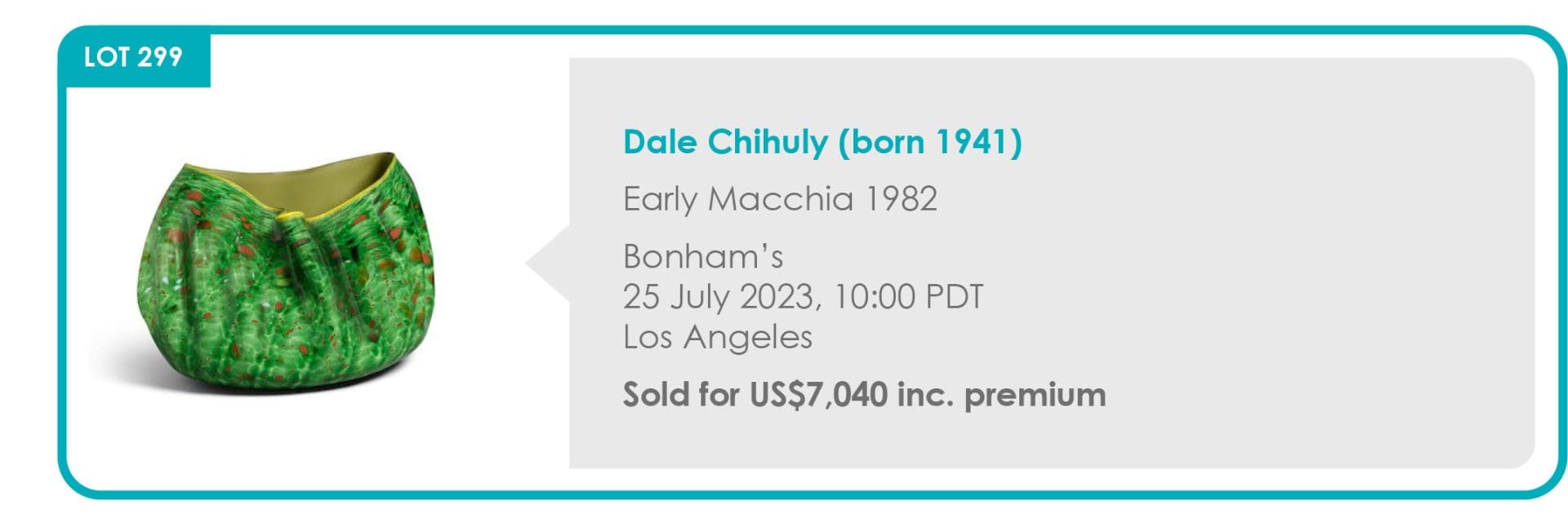The image size is (1568, 514).
Task: Select the Los Angeles location text
Action: (x=717, y=336)
